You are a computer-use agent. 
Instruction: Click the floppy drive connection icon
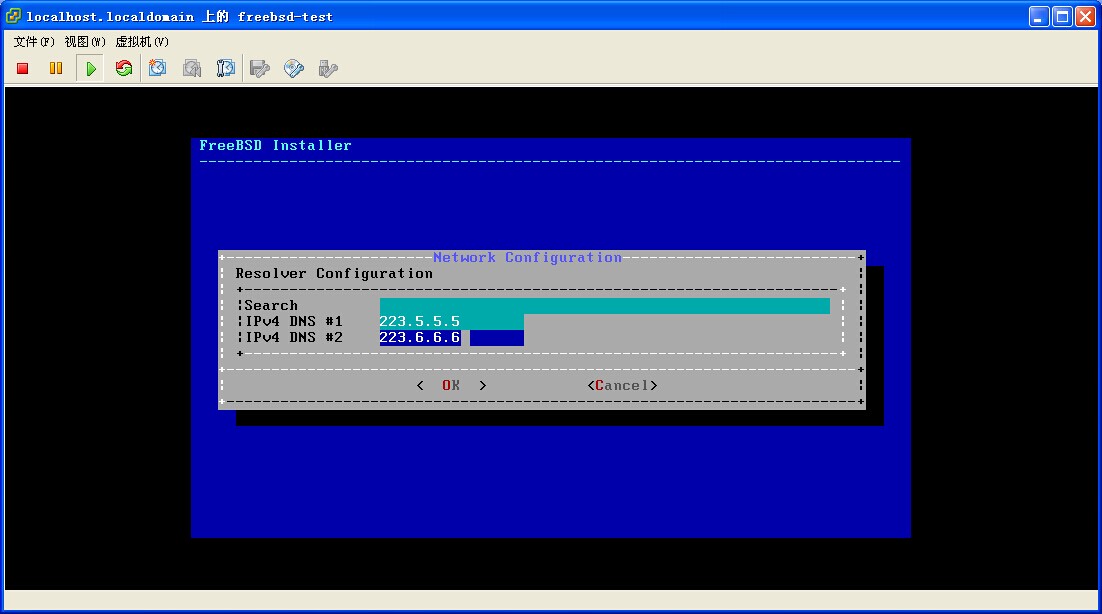(260, 68)
